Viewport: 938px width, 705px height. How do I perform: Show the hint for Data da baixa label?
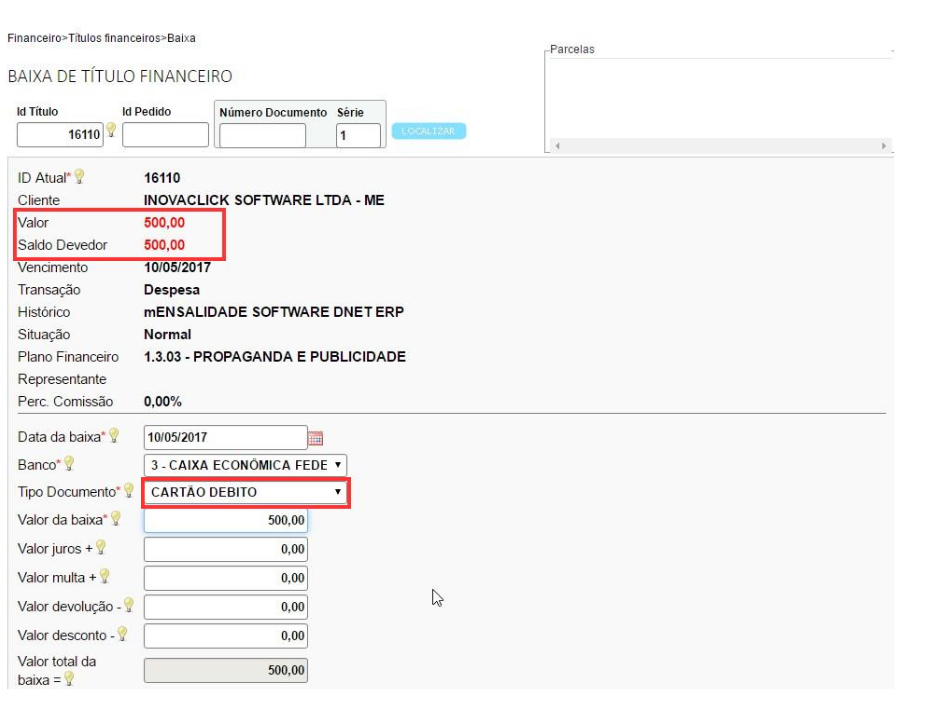pos(113,435)
